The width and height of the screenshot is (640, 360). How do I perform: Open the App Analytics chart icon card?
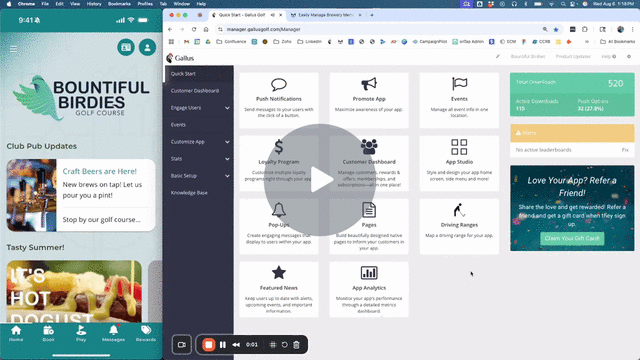tap(369, 289)
